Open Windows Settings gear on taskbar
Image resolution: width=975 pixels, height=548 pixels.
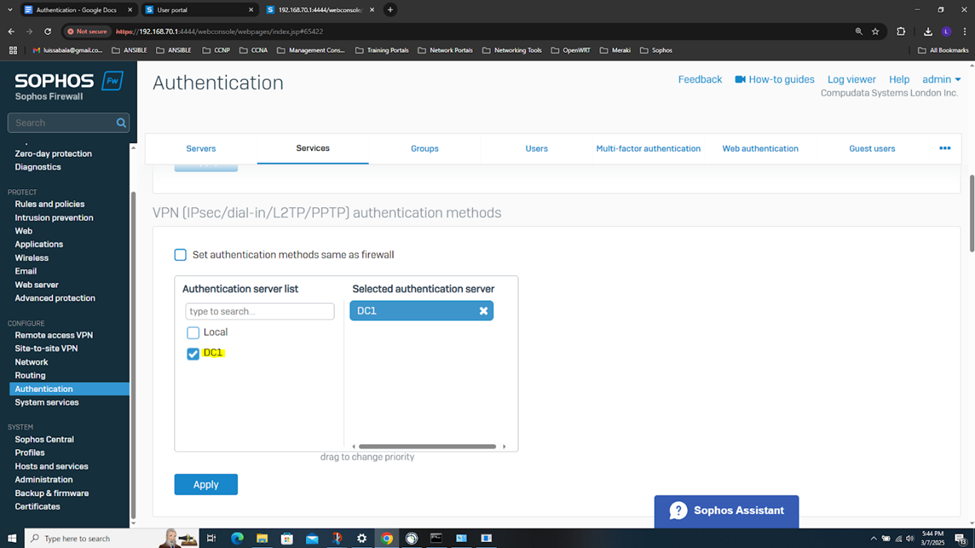[361, 538]
